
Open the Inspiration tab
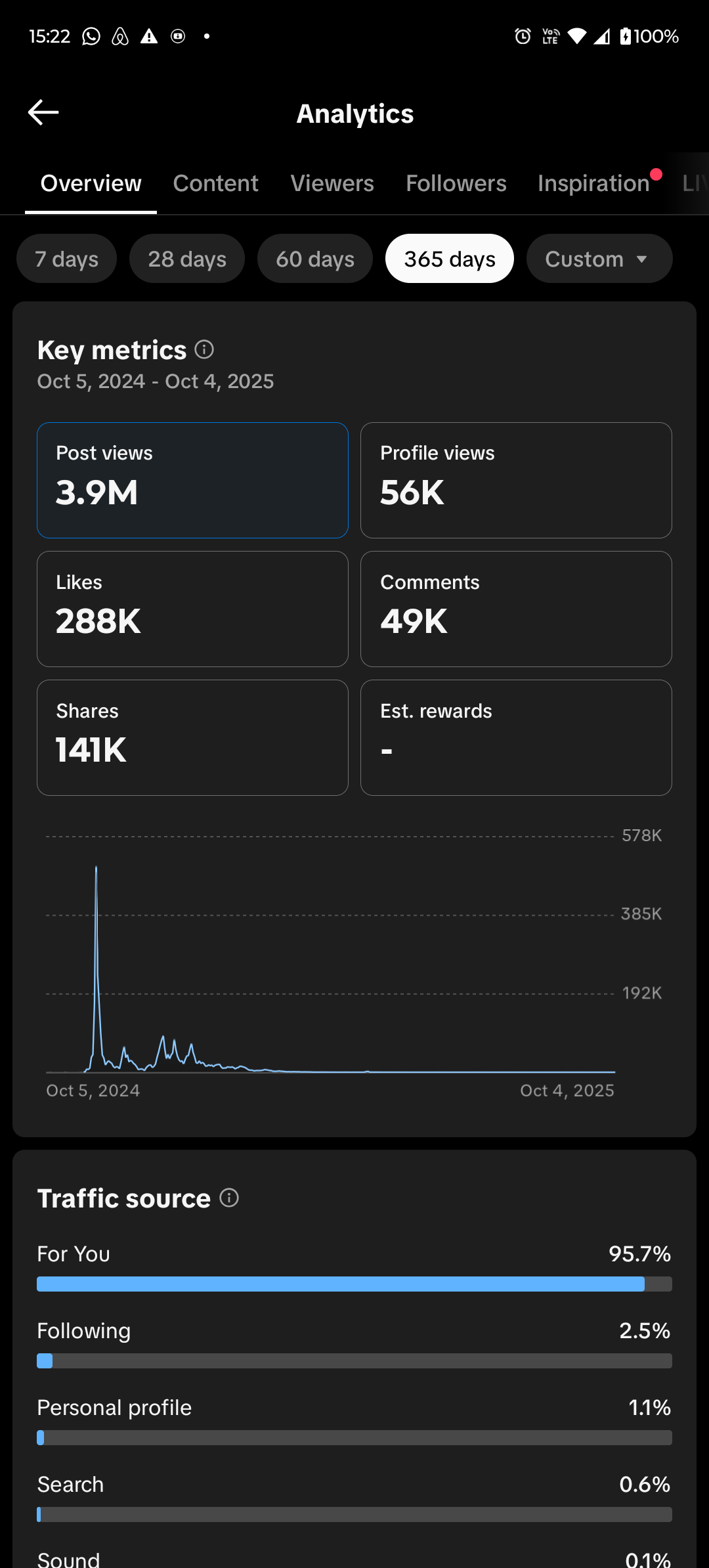(593, 184)
